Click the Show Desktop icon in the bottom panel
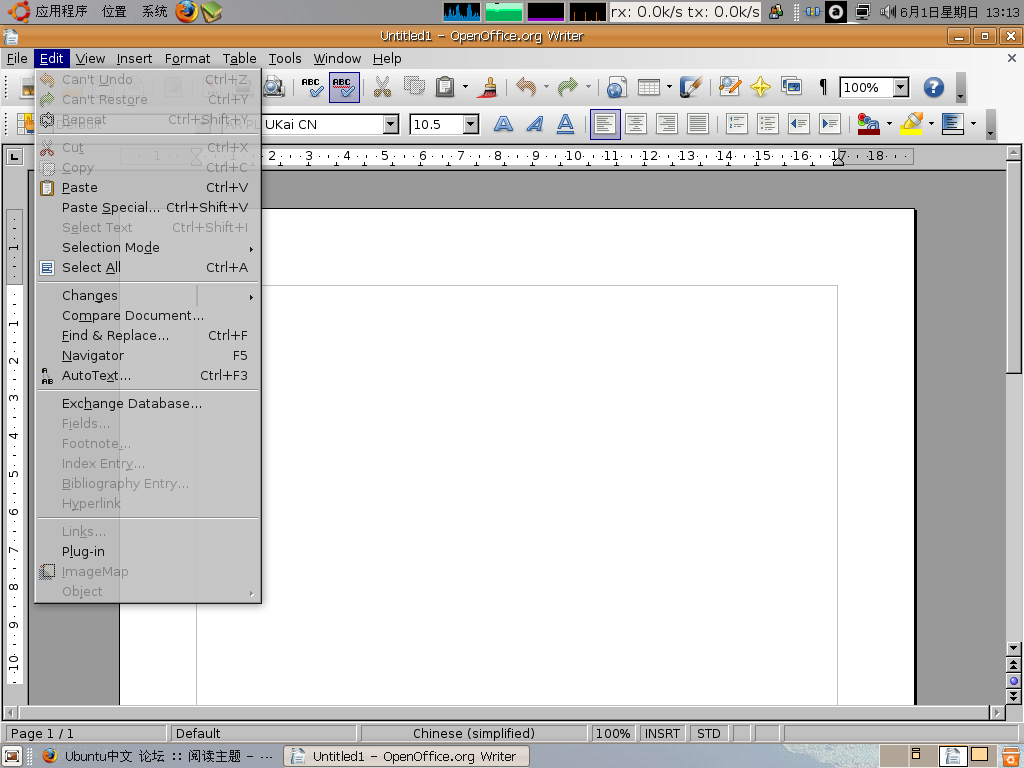The image size is (1024, 768). coord(12,756)
